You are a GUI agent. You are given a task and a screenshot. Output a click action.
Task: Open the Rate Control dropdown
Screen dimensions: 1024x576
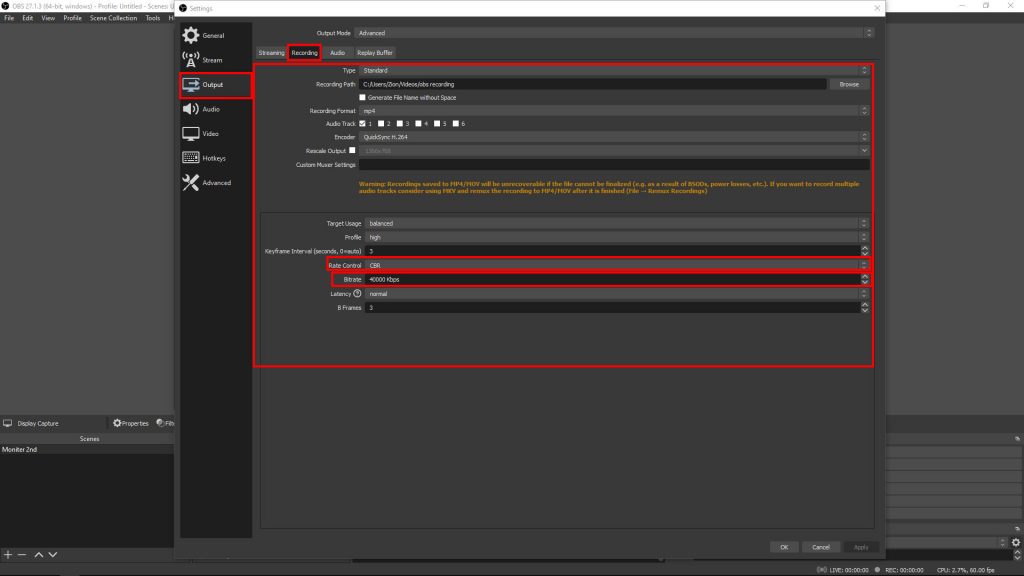point(617,265)
